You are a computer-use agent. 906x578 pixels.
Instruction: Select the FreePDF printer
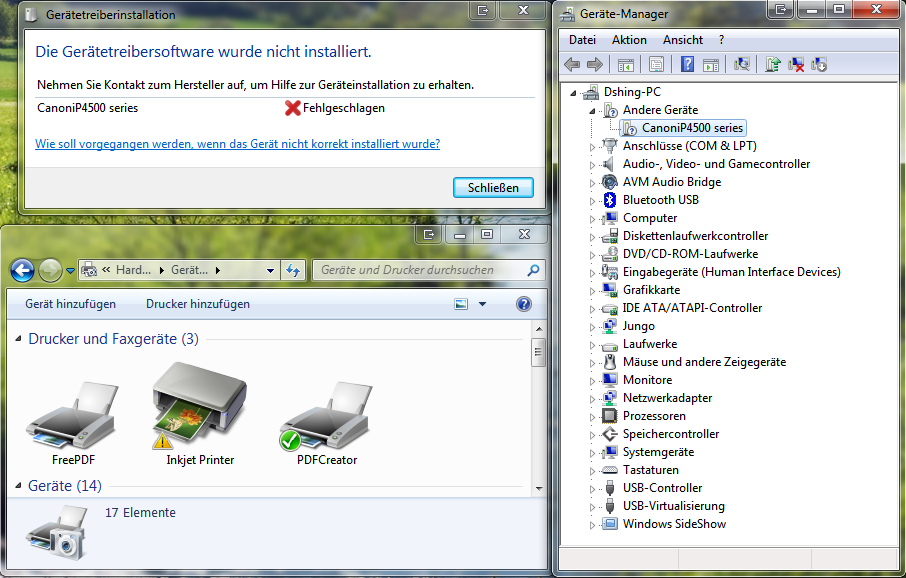73,423
